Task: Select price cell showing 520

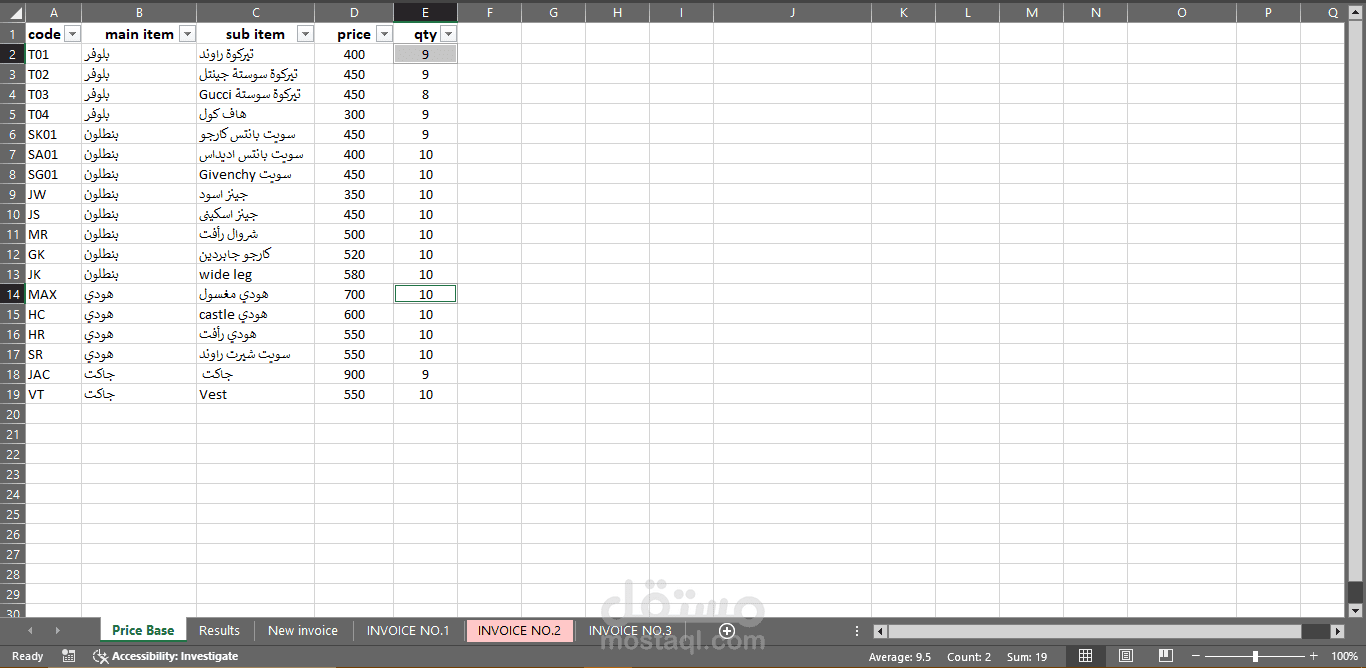Action: coord(354,254)
